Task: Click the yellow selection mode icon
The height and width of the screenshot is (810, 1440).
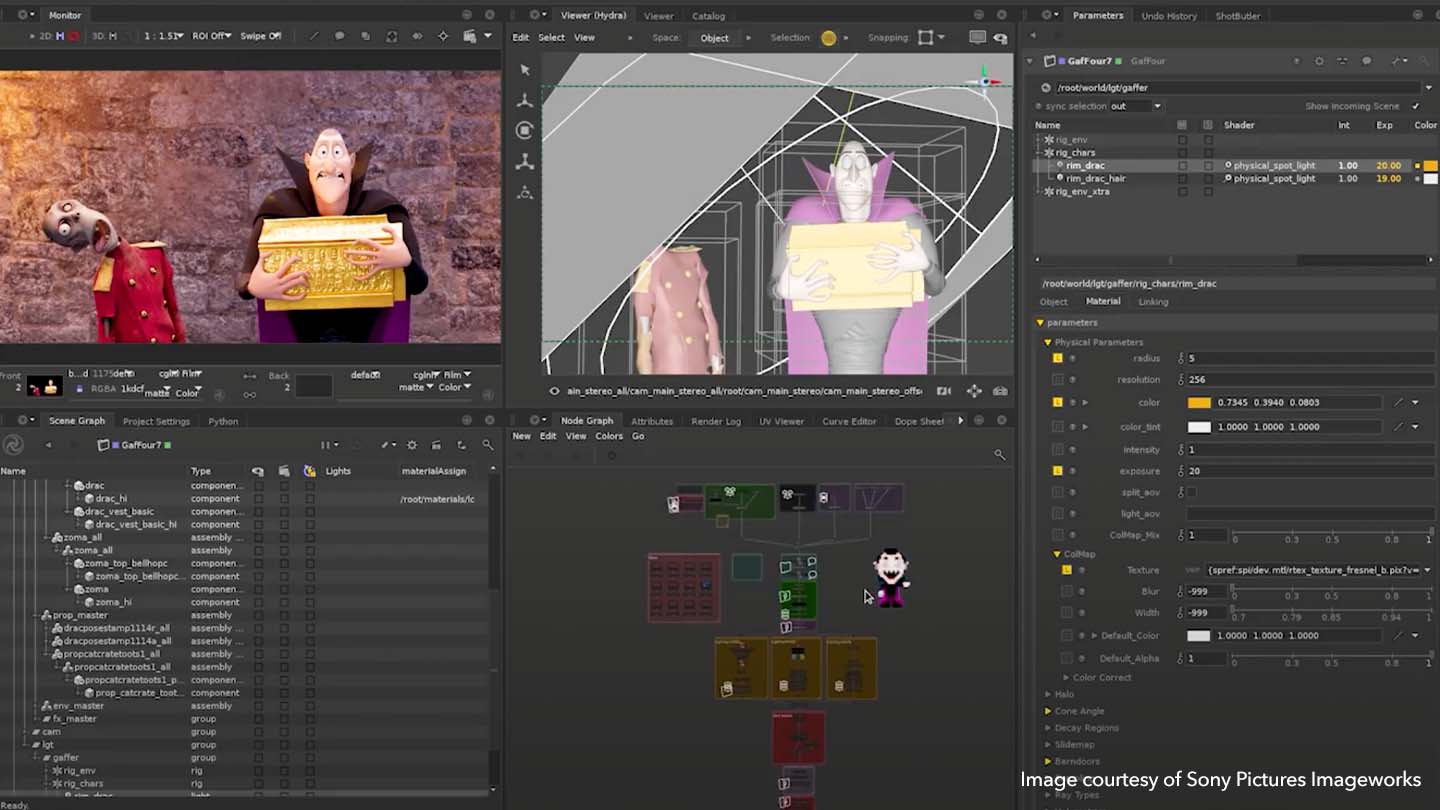Action: pos(828,38)
